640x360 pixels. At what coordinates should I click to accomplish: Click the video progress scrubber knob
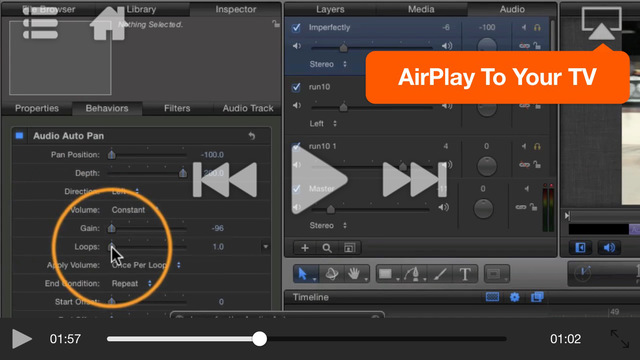click(259, 339)
